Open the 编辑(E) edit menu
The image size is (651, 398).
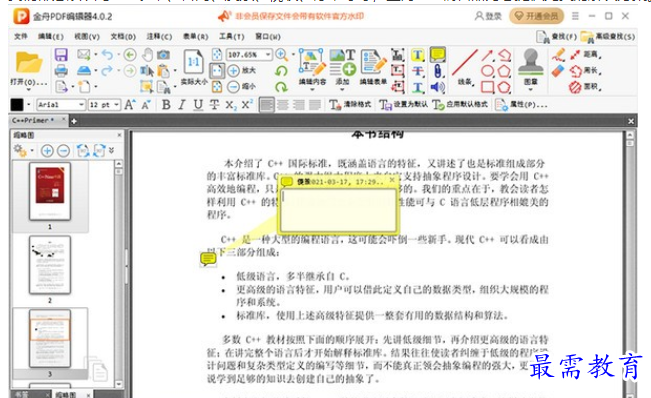click(51, 37)
